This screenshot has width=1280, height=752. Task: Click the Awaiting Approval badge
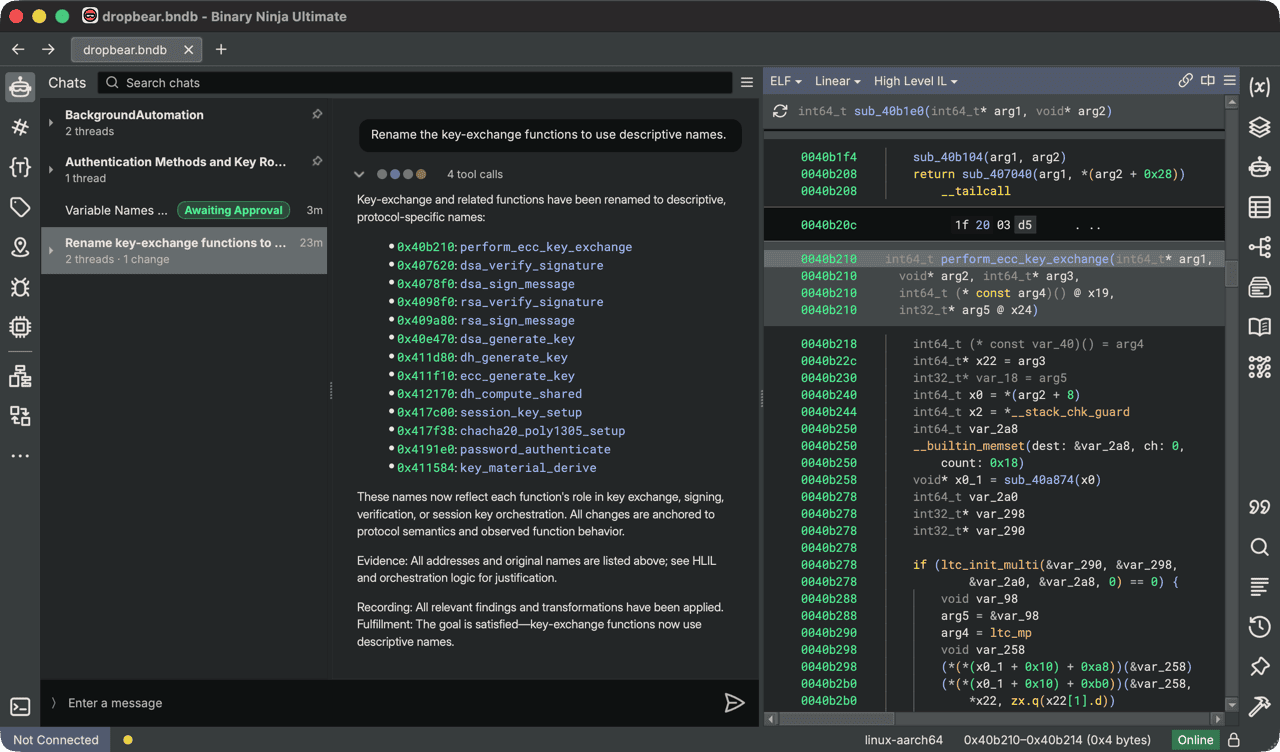pos(234,210)
